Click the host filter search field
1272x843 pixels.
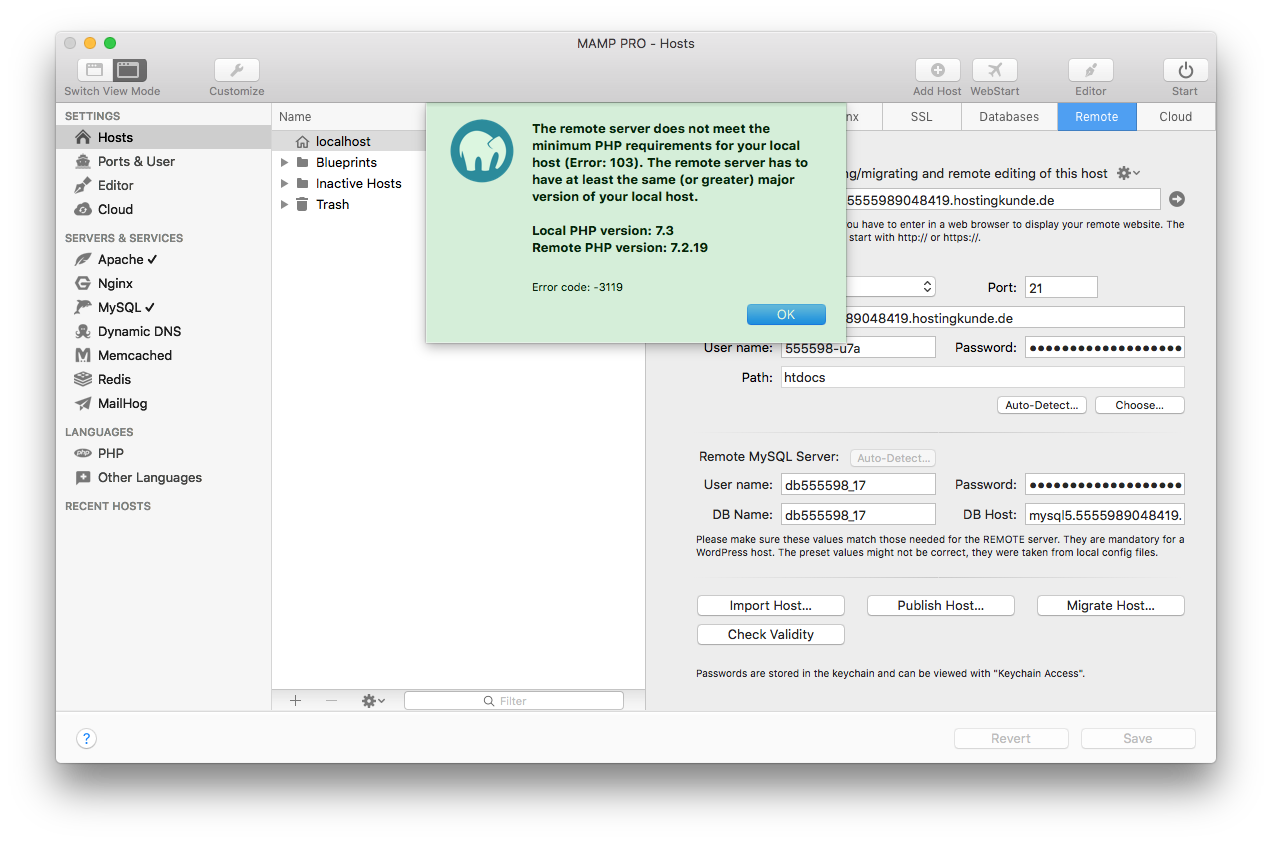coord(513,700)
